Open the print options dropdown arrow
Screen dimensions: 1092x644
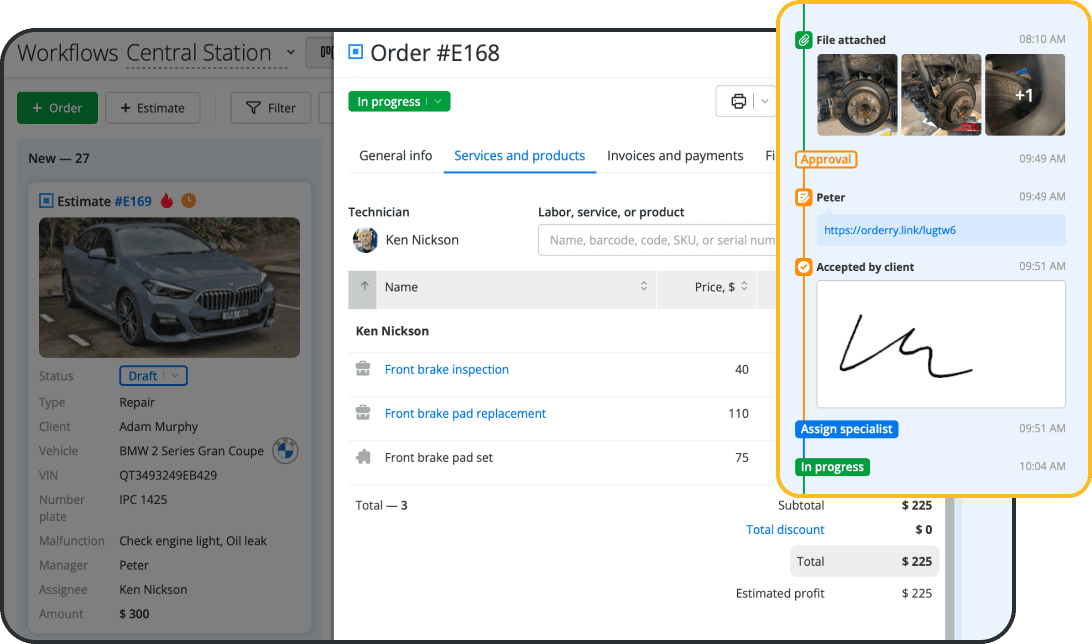pos(765,101)
